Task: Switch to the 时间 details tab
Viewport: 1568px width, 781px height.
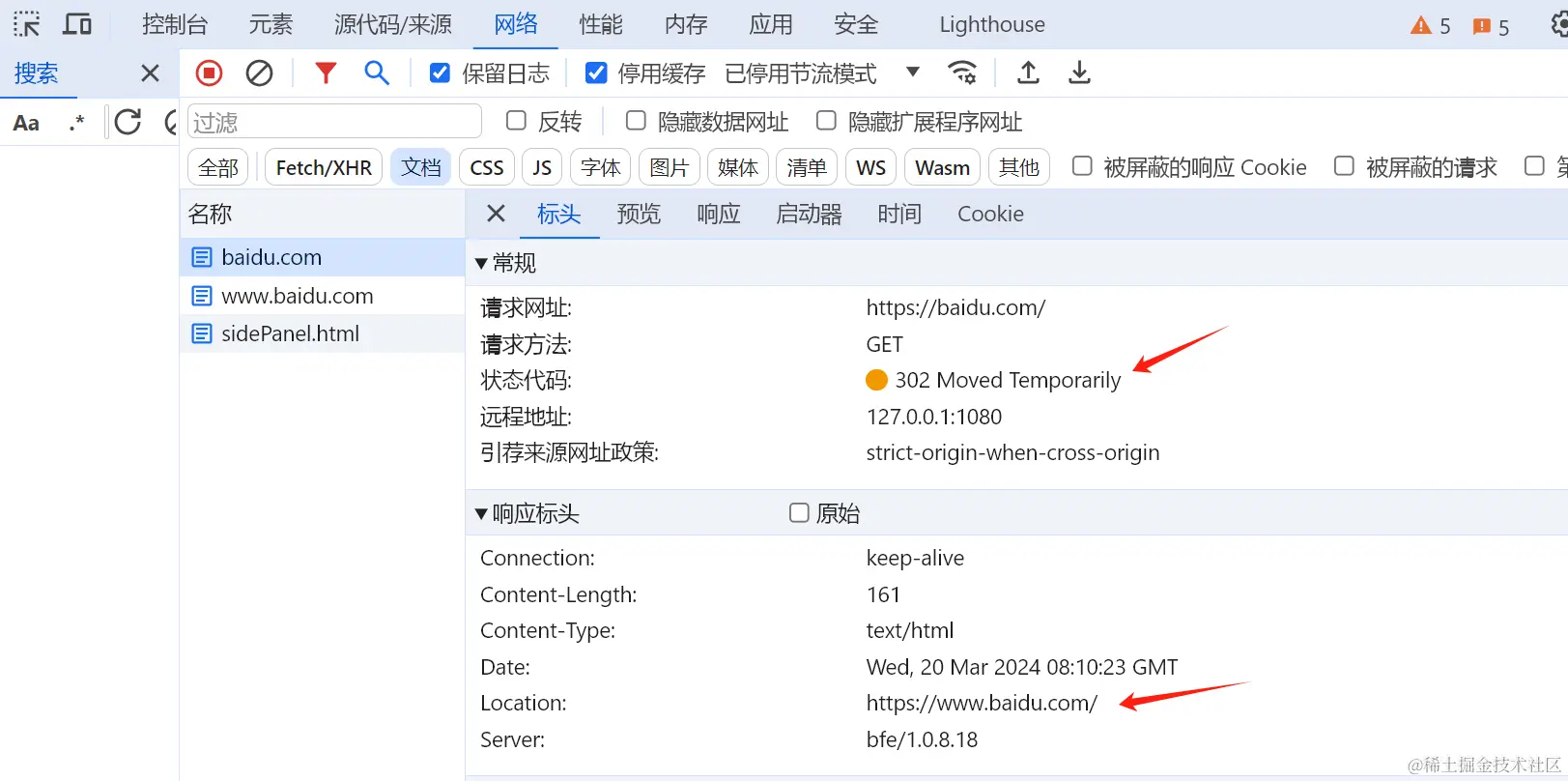Action: point(899,214)
